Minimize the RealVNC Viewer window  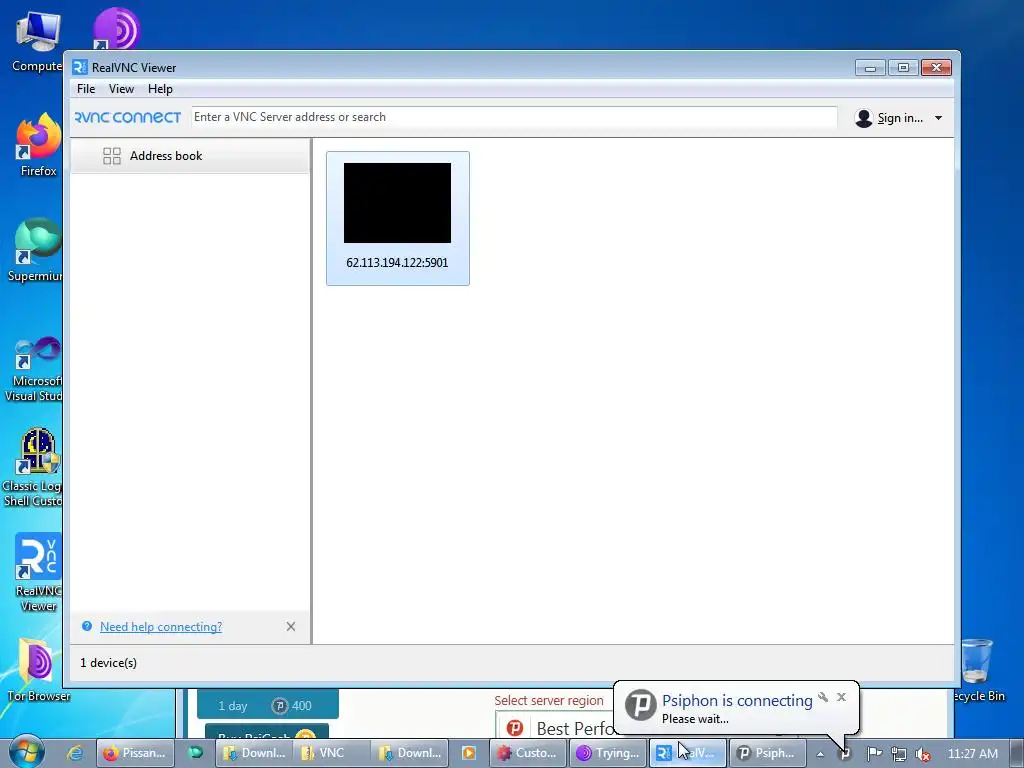(870, 68)
